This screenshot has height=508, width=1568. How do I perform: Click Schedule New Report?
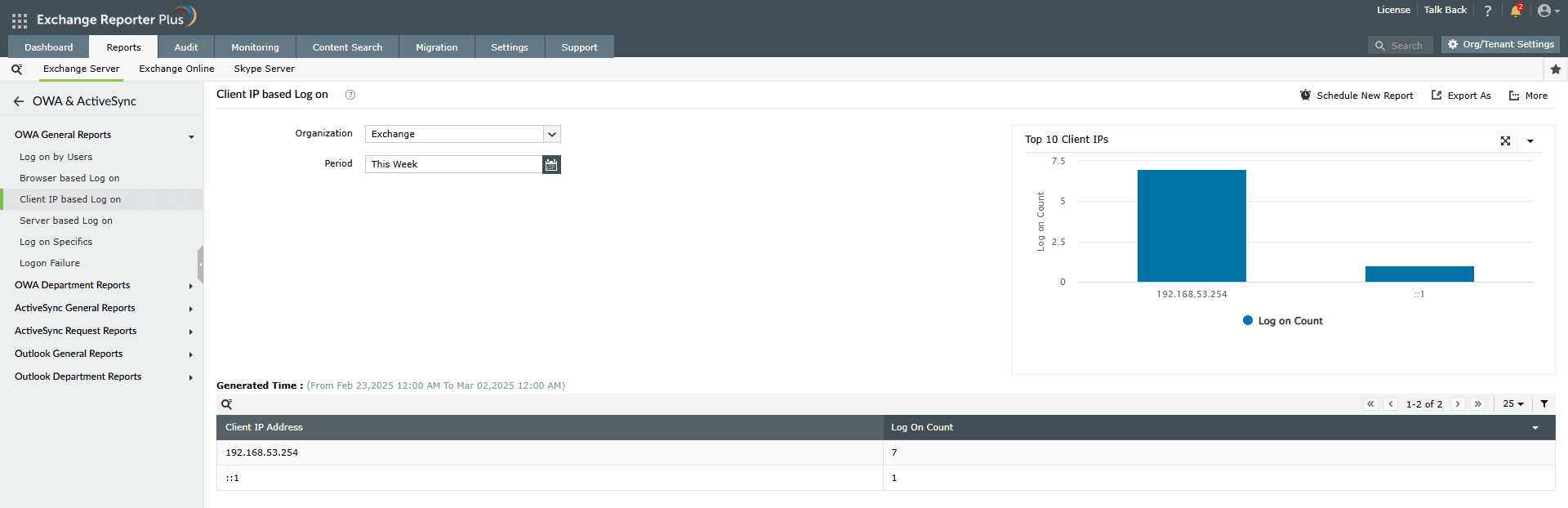click(1356, 96)
